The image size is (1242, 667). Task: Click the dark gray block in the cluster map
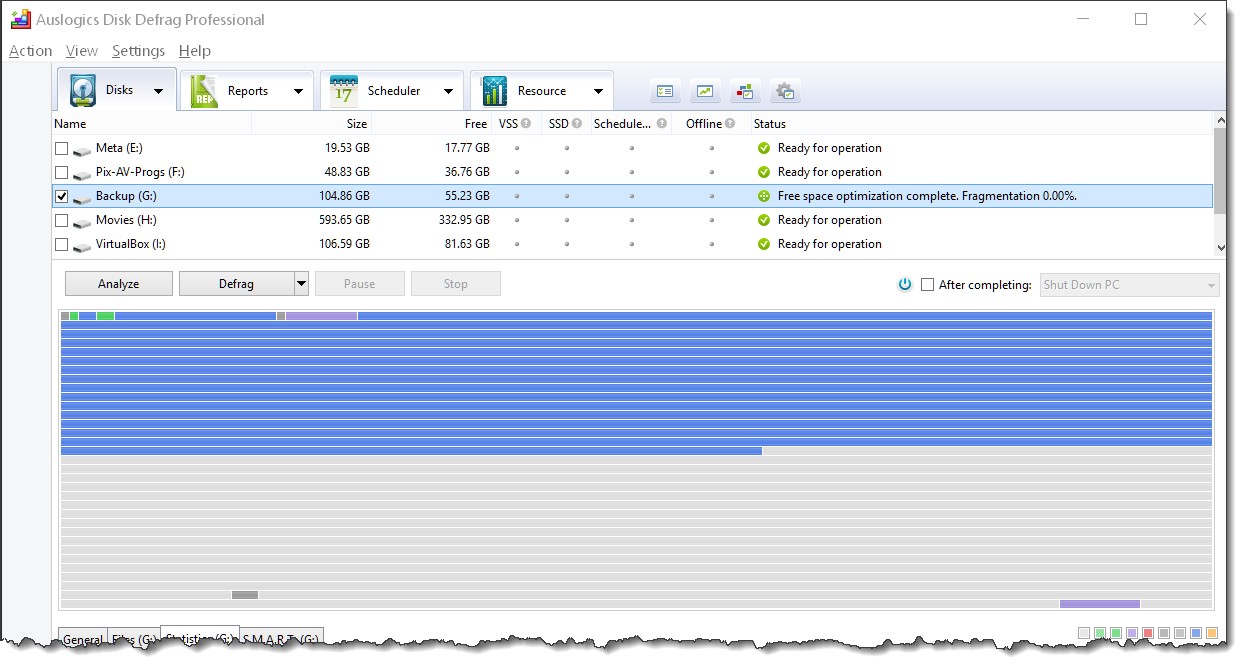pos(245,595)
